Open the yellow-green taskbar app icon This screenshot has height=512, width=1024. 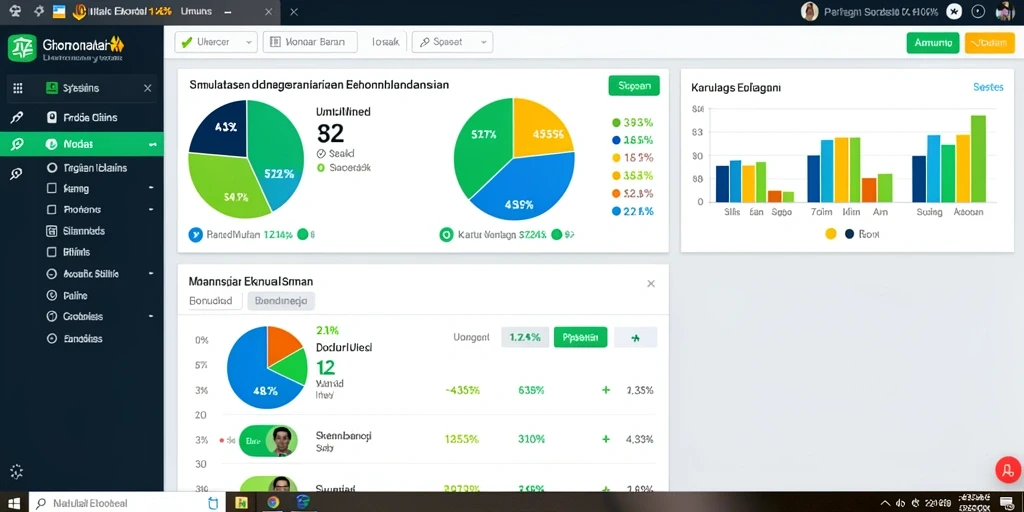click(x=242, y=503)
